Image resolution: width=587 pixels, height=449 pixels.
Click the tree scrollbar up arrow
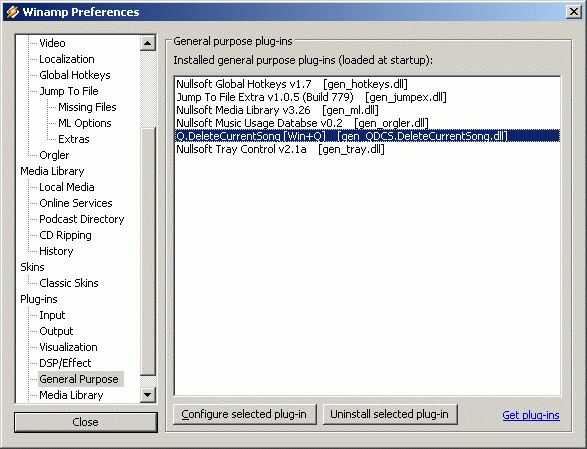148,43
